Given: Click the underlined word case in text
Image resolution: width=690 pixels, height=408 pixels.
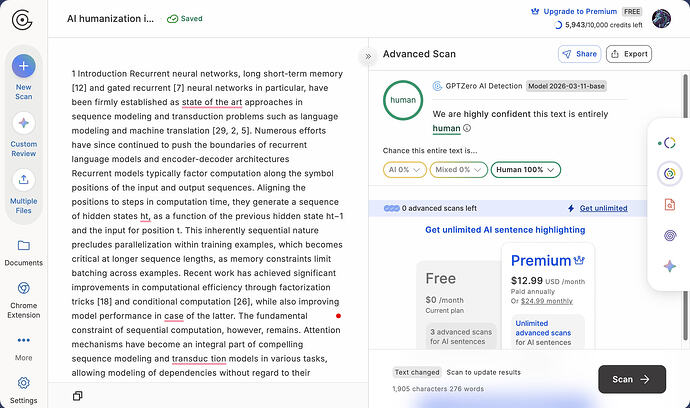Looking at the screenshot, I should [174, 316].
